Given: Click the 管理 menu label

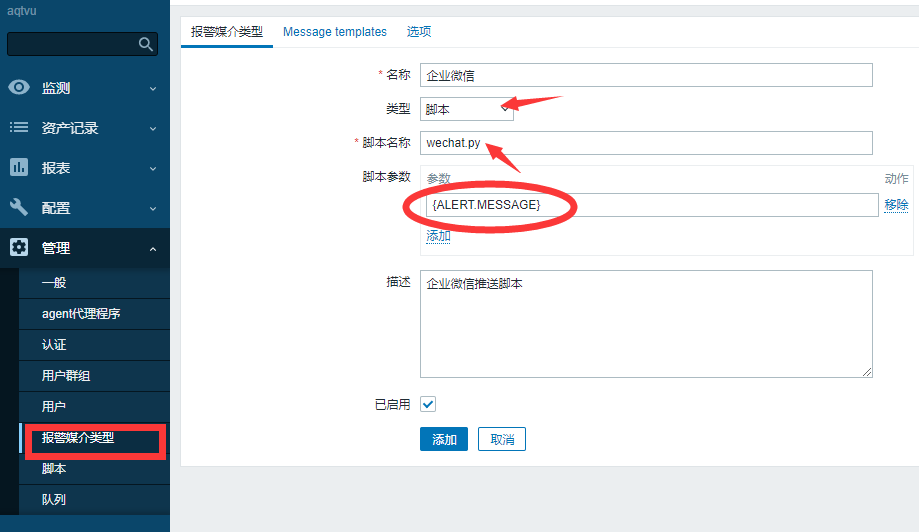Looking at the screenshot, I should tap(56, 248).
